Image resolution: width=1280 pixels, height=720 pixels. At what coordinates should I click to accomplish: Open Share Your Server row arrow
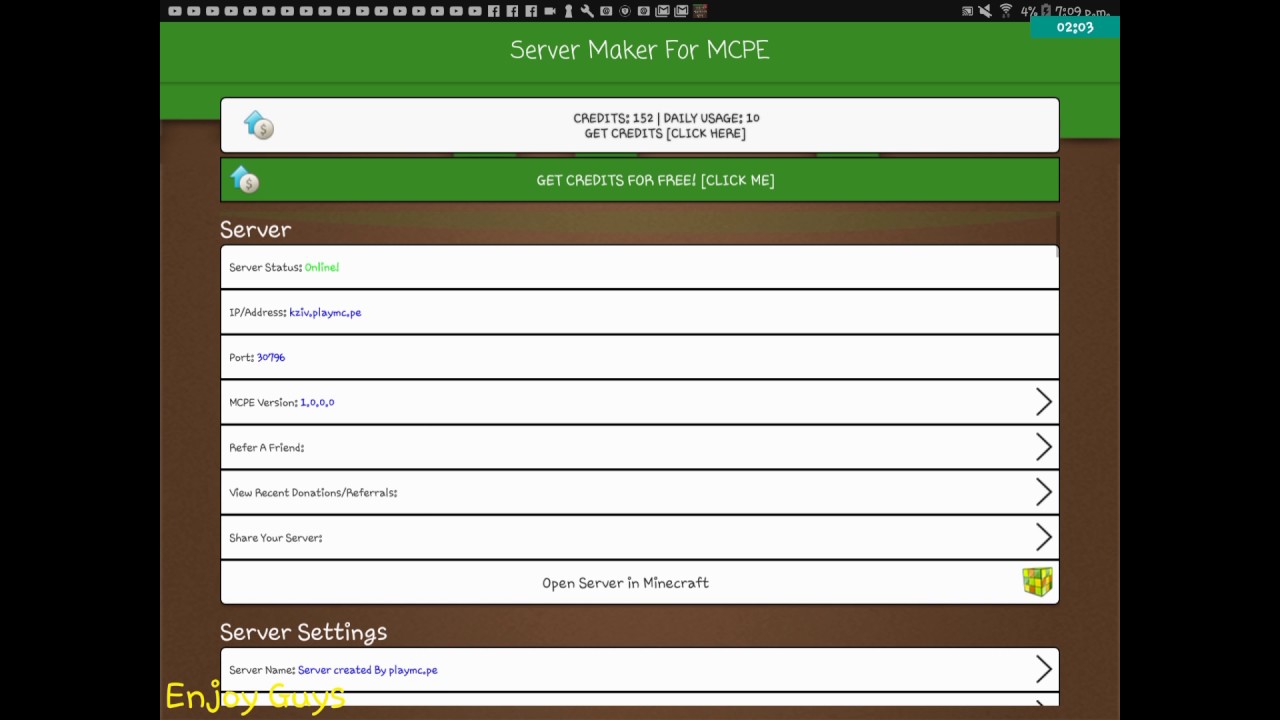tap(1043, 537)
